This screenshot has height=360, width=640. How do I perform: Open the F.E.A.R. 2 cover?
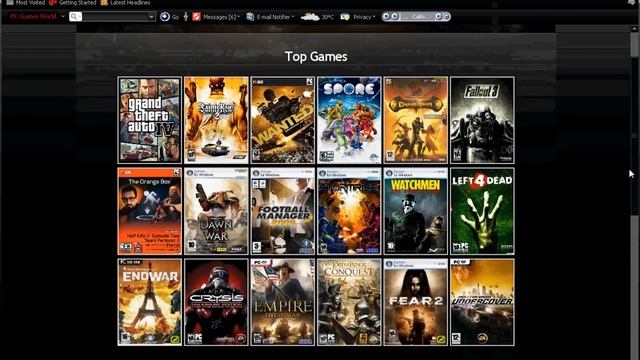pyautogui.click(x=416, y=302)
